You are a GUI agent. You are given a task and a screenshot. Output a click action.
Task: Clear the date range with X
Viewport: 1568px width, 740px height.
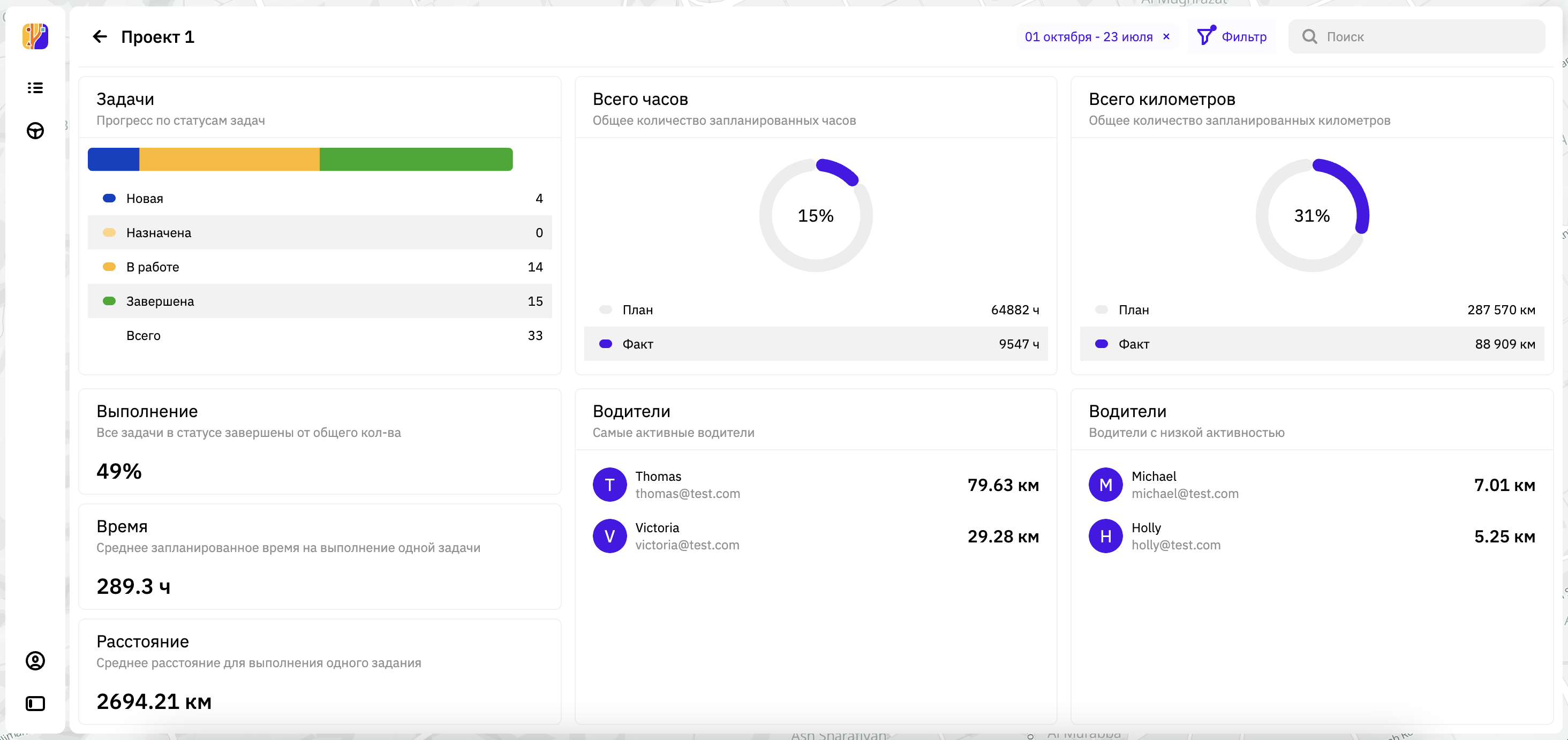[x=1166, y=36]
